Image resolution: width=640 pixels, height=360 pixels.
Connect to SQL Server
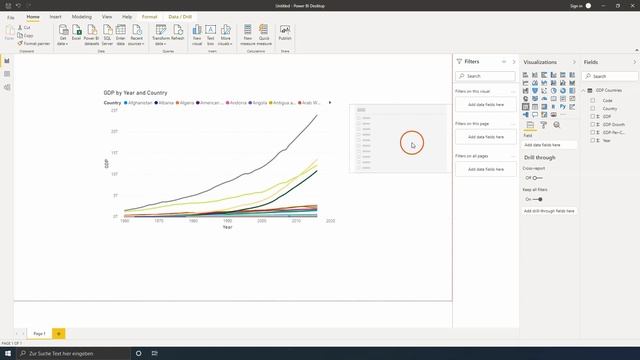(x=107, y=35)
